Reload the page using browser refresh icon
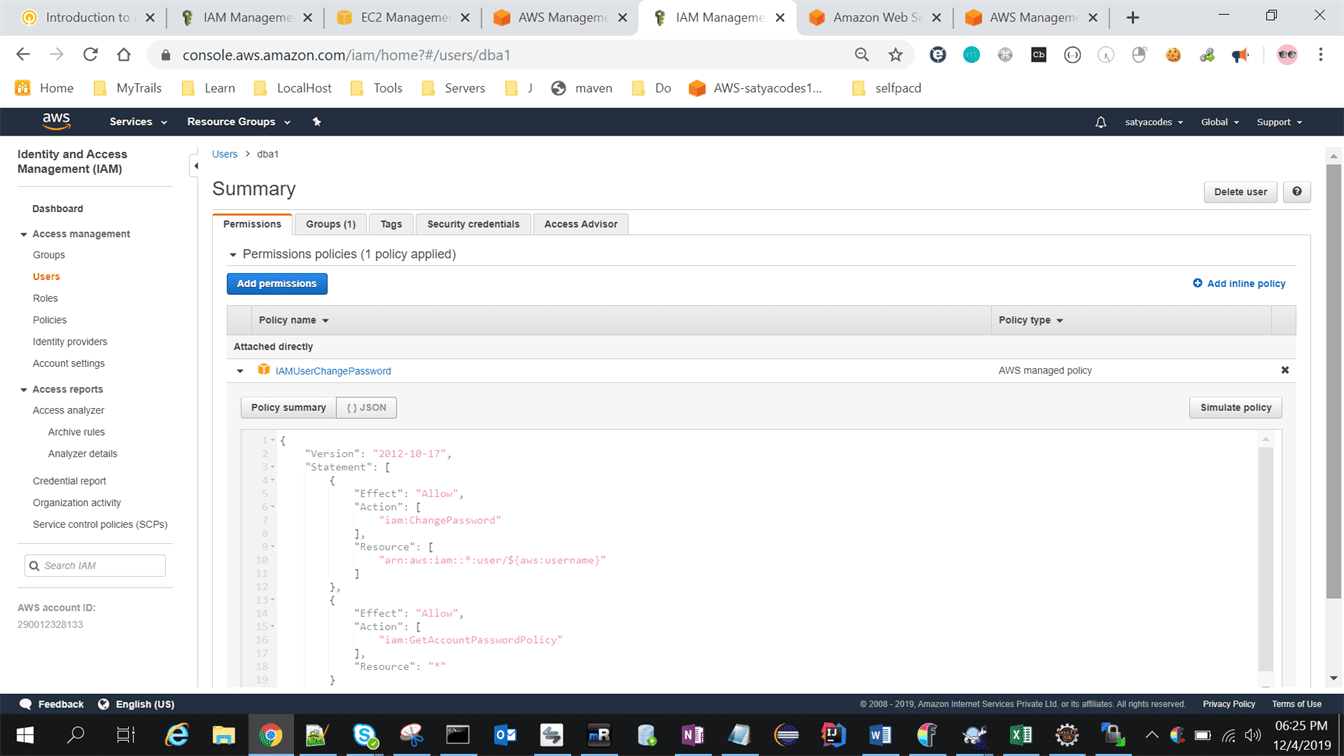 [x=90, y=55]
